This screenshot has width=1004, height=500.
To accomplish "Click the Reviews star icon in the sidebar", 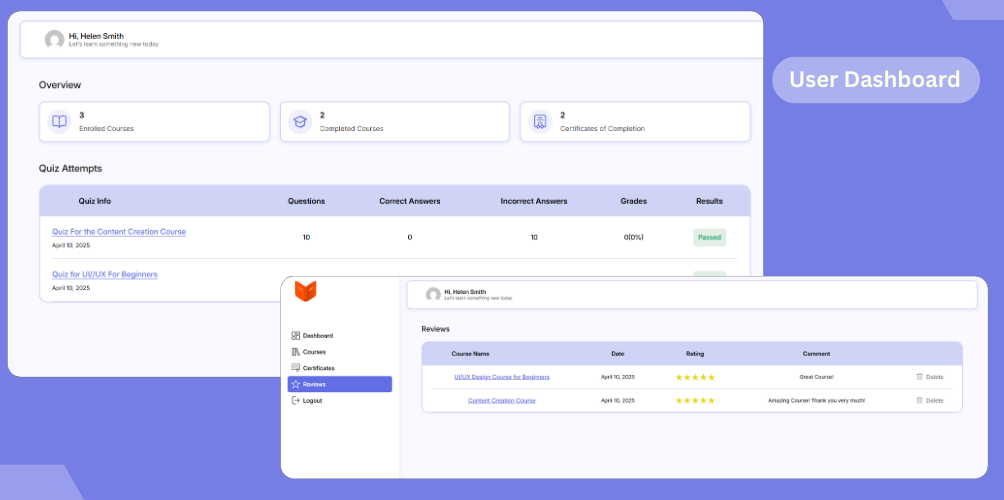I will (x=295, y=384).
